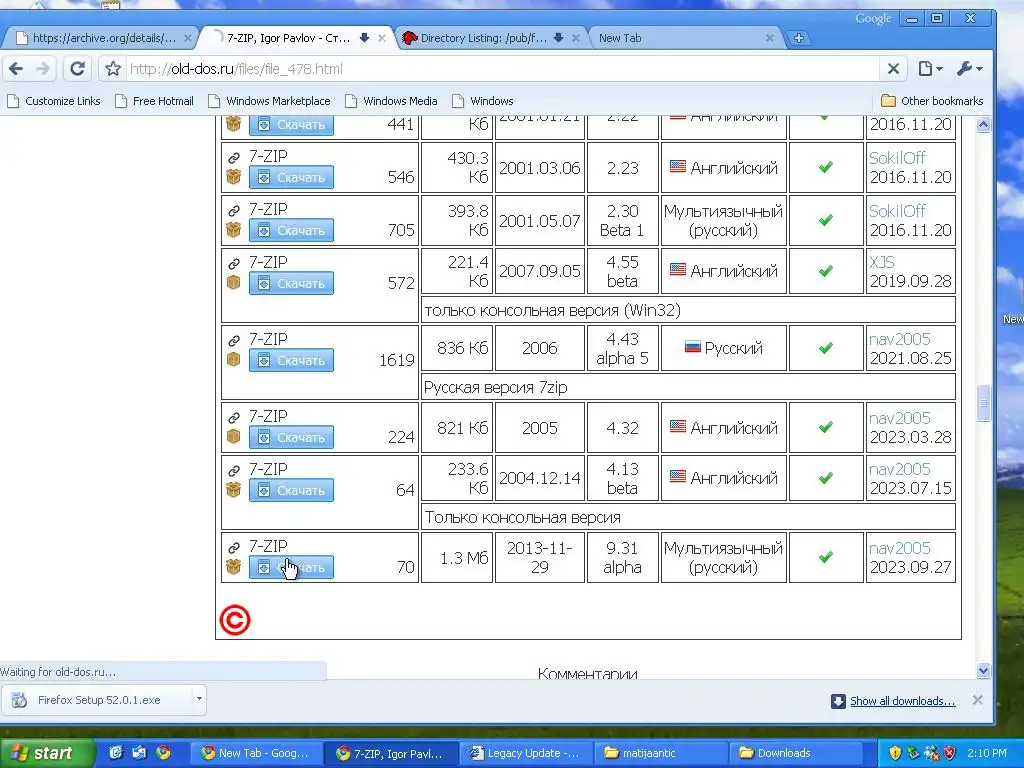This screenshot has height=768, width=1024.
Task: Launch Chrome from the quick launch bar
Action: (x=163, y=753)
